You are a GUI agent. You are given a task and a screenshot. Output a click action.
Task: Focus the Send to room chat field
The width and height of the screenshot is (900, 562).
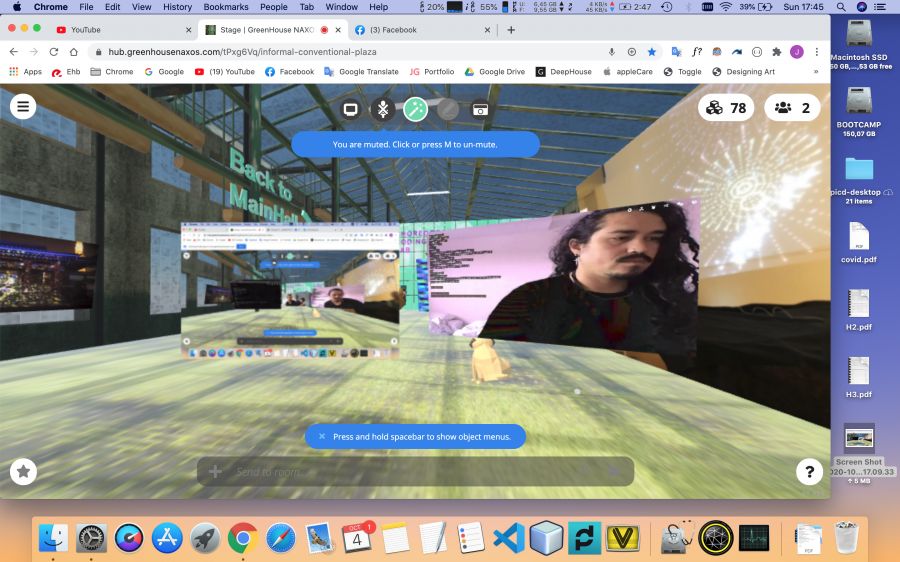[x=416, y=472]
